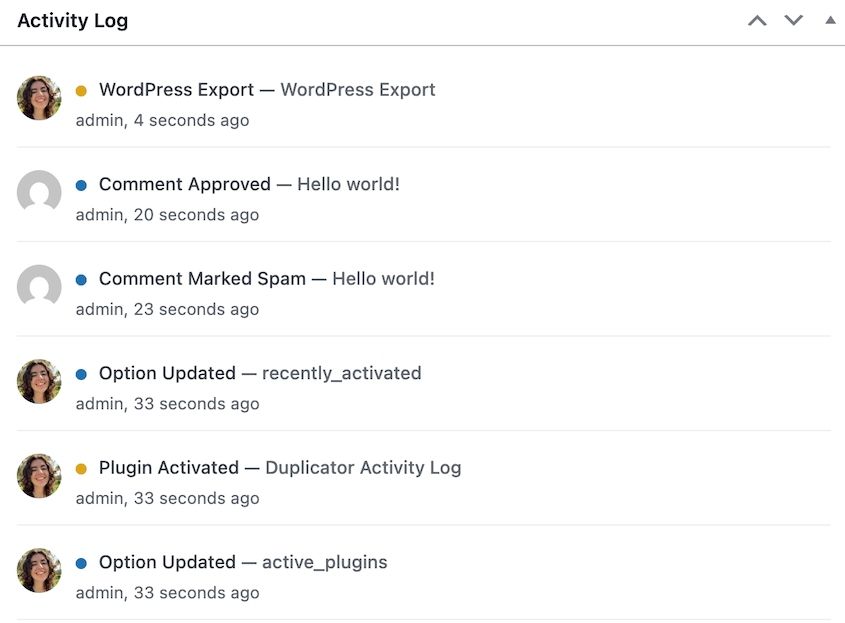Move the Activity Log widget up using the up arrow
The width and height of the screenshot is (845, 623).
pyautogui.click(x=757, y=19)
